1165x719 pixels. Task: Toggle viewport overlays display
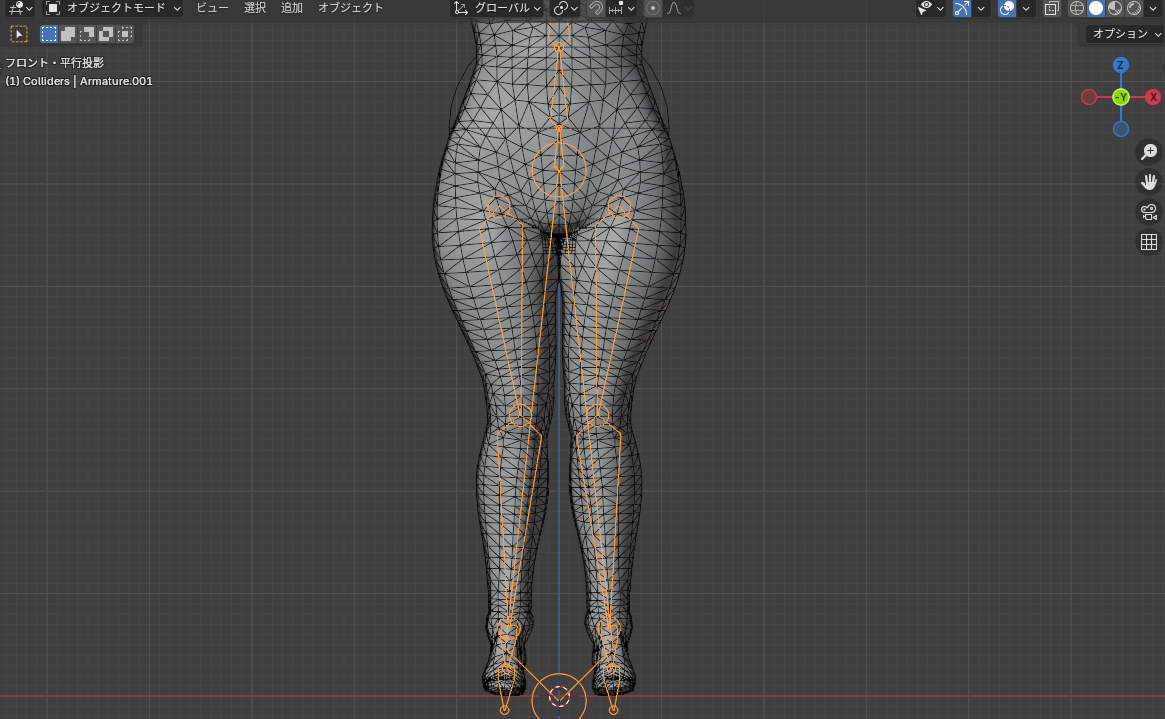tap(1007, 8)
